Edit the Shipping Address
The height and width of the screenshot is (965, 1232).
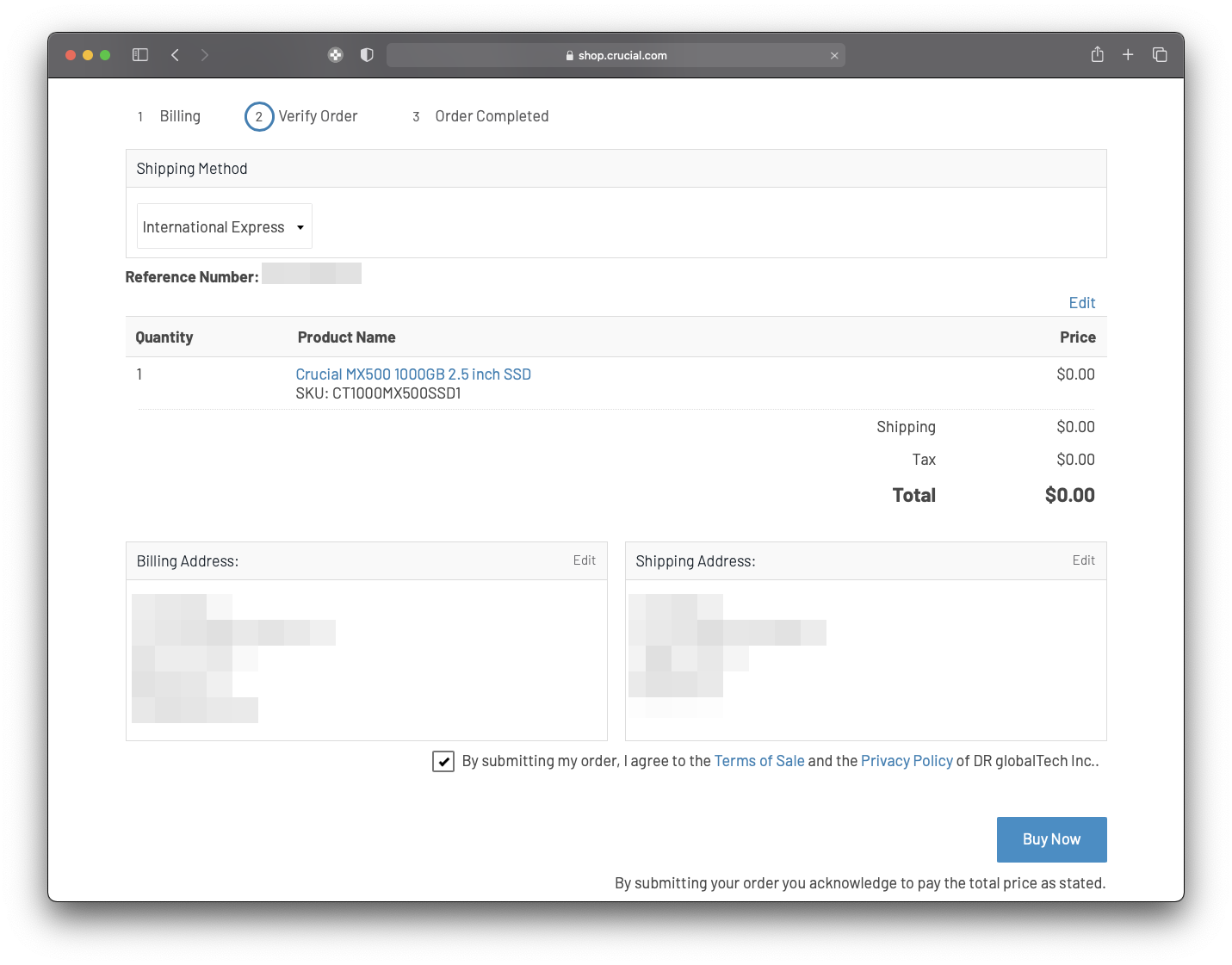point(1083,560)
